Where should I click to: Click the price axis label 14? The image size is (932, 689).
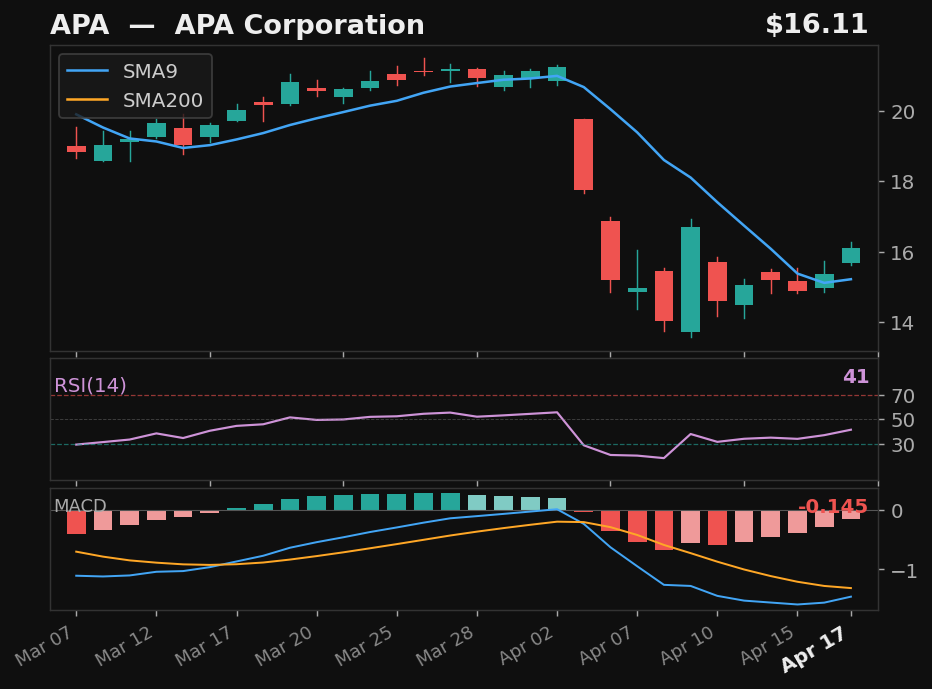point(903,323)
